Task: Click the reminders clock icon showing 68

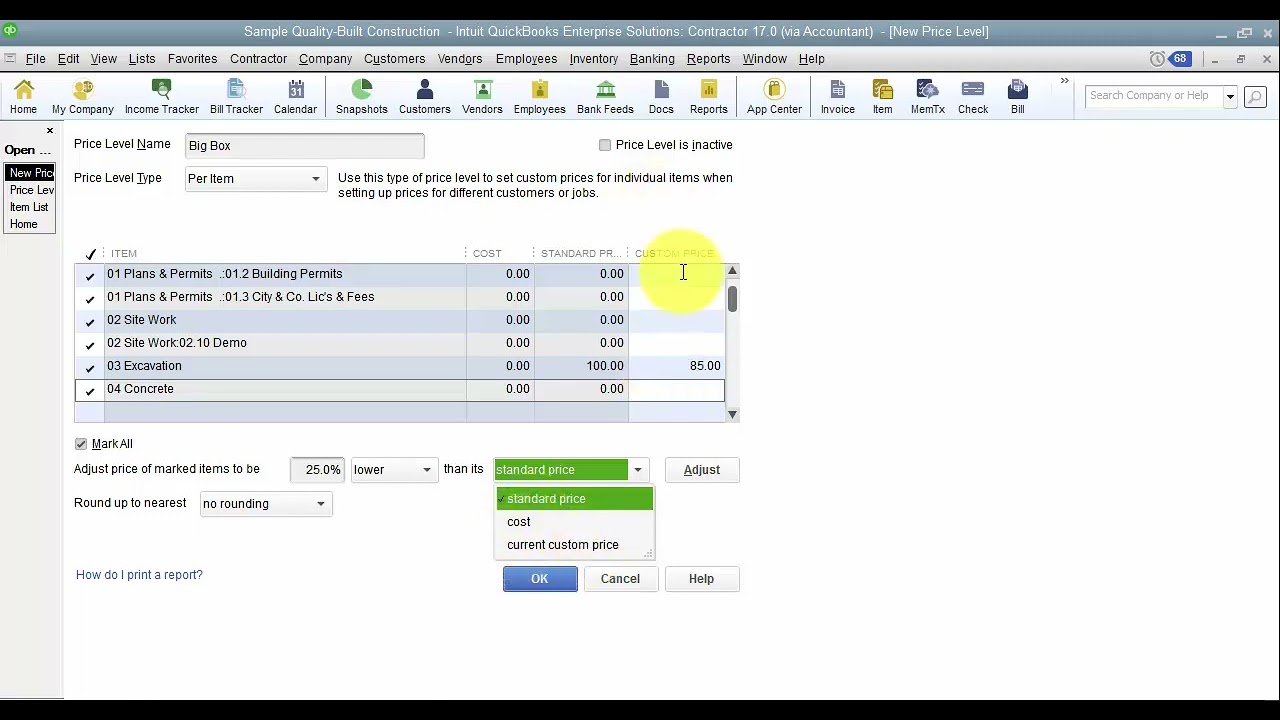Action: tap(1170, 59)
